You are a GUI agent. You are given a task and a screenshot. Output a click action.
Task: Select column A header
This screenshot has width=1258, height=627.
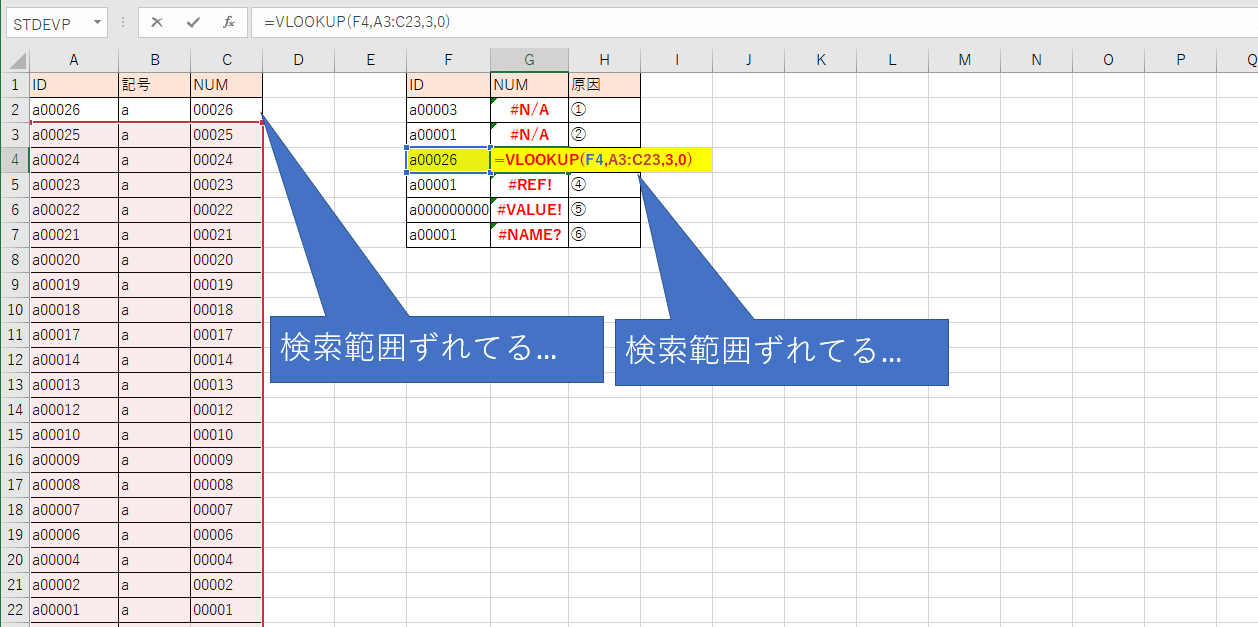(x=73, y=59)
